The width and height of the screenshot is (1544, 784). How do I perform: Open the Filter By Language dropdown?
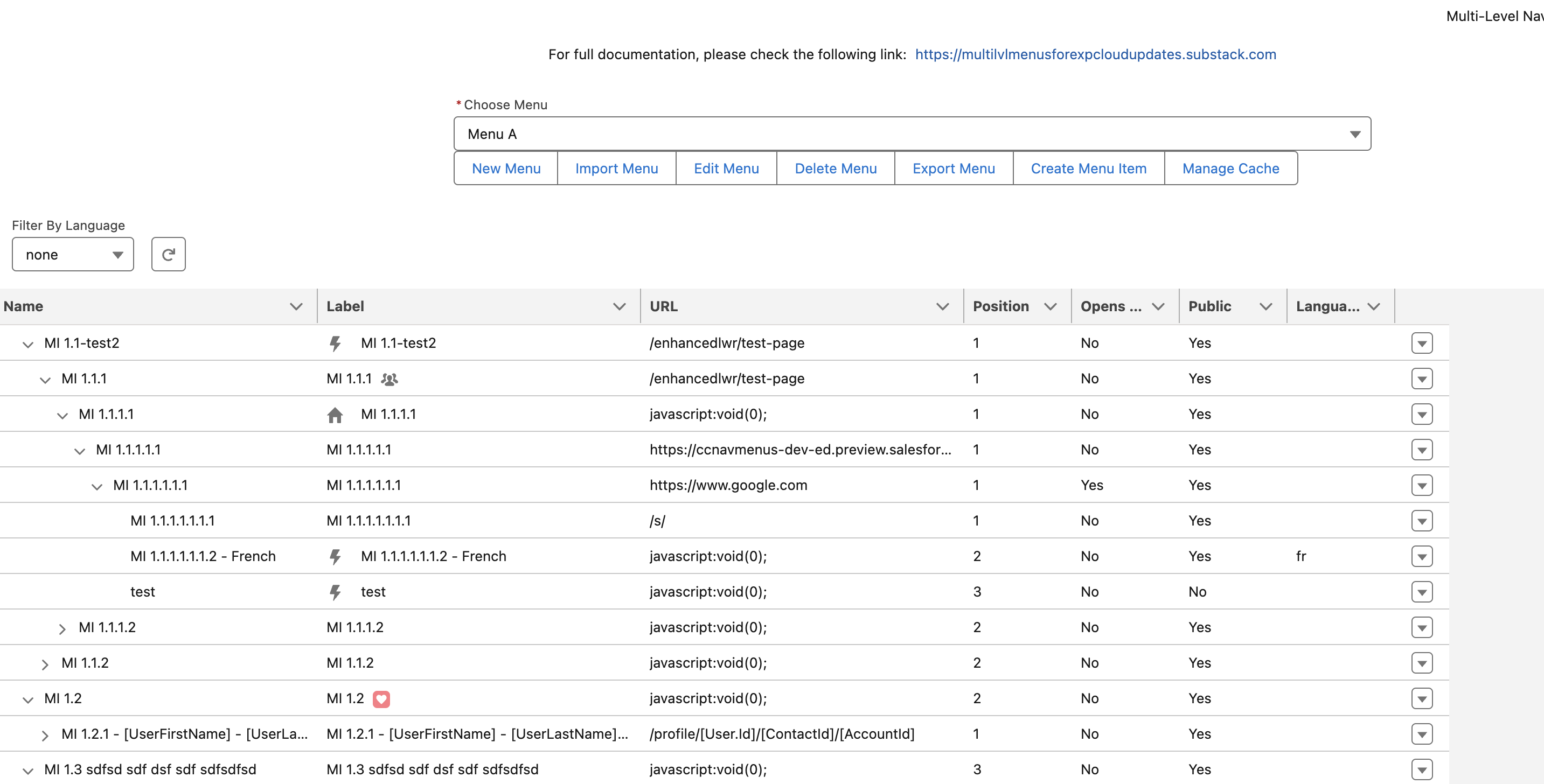click(x=73, y=255)
